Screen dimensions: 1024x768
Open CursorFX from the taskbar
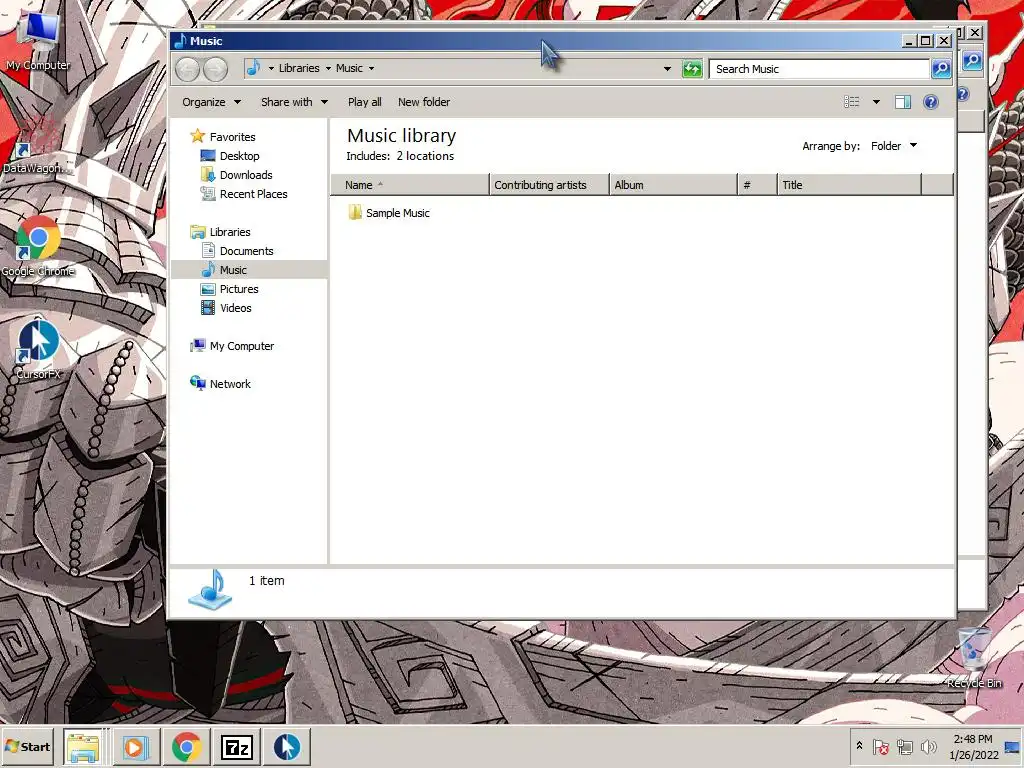click(x=287, y=747)
